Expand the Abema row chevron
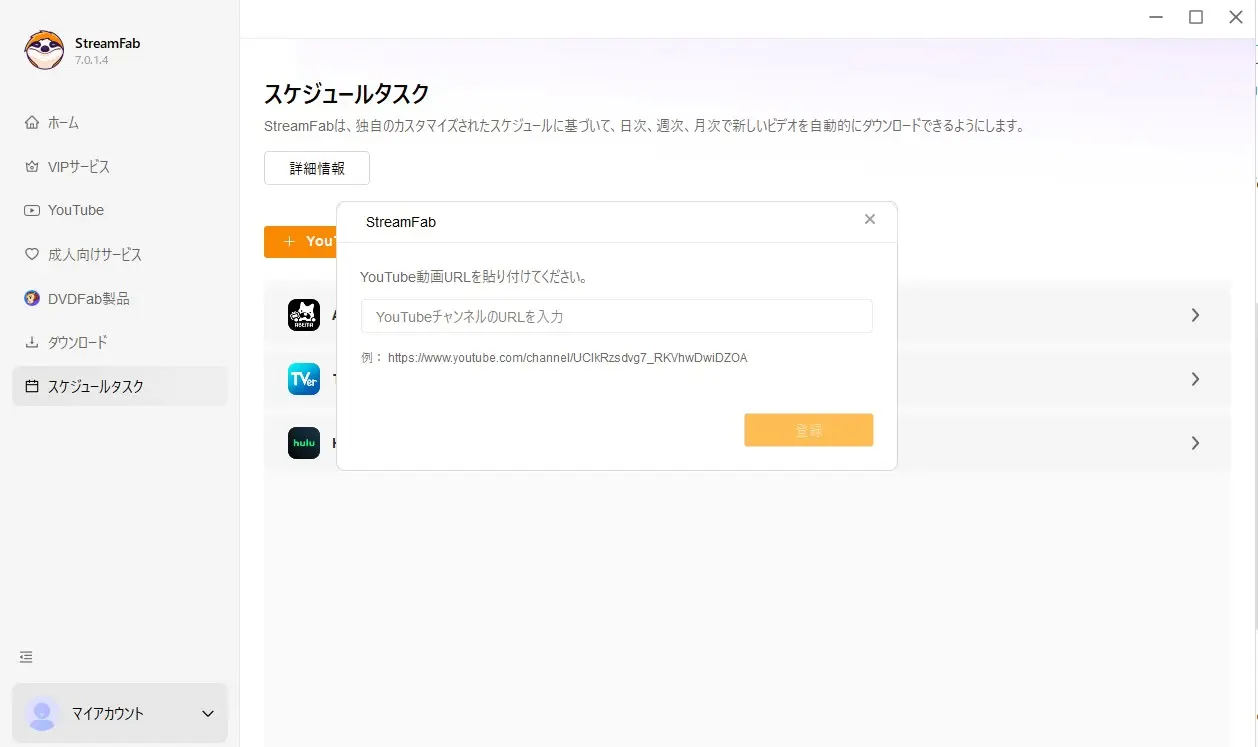Screen dimensions: 1258x747 (1195, 315)
